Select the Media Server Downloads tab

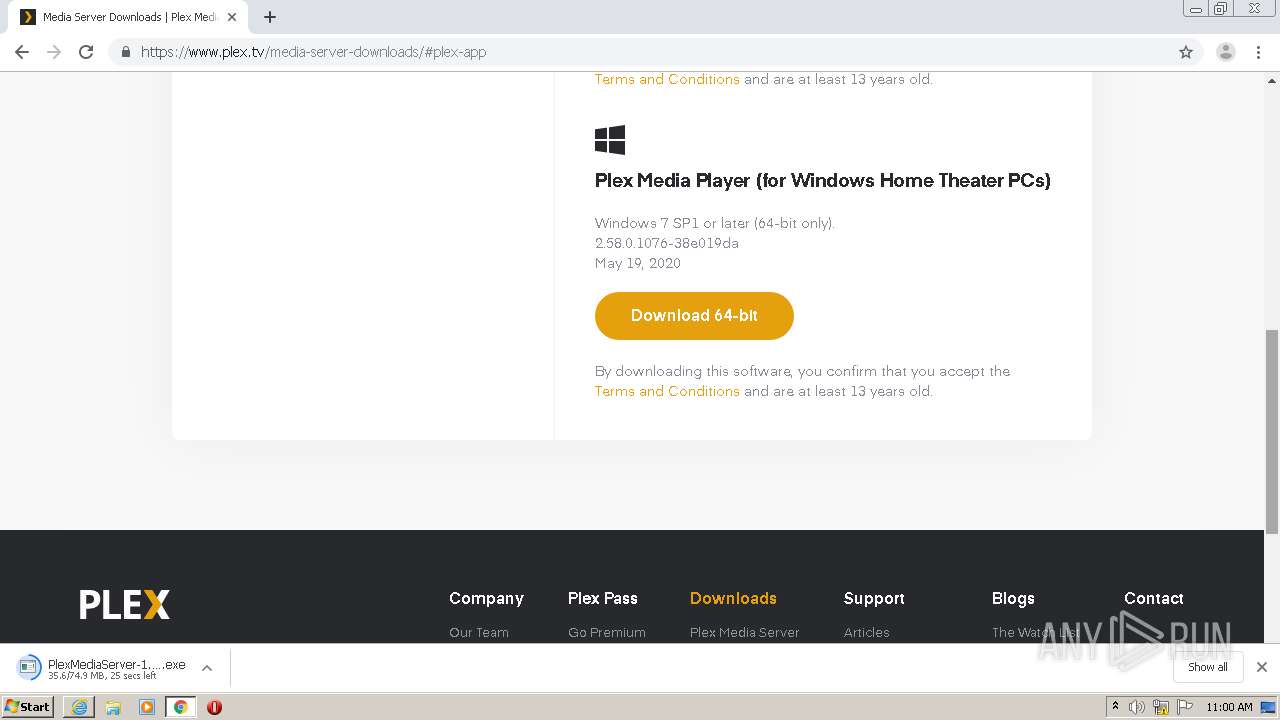coord(128,17)
